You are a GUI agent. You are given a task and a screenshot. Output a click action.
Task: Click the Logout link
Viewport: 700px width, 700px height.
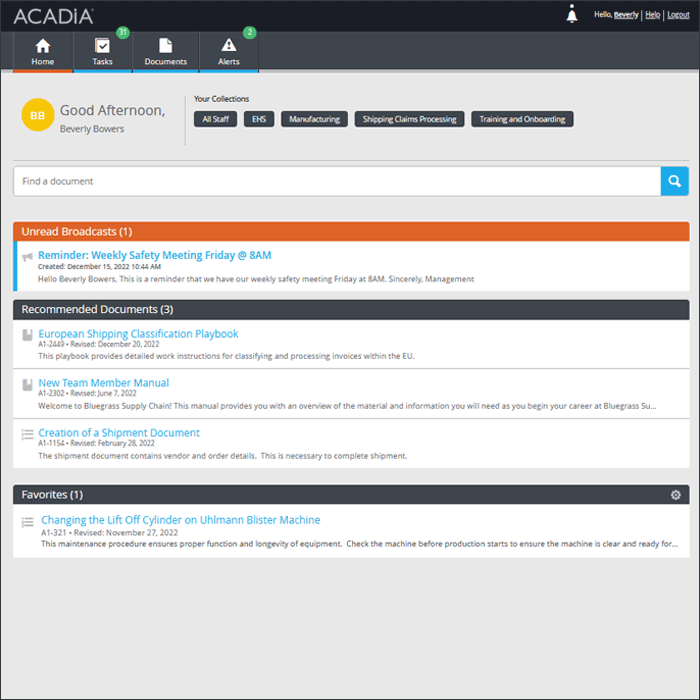[x=678, y=15]
